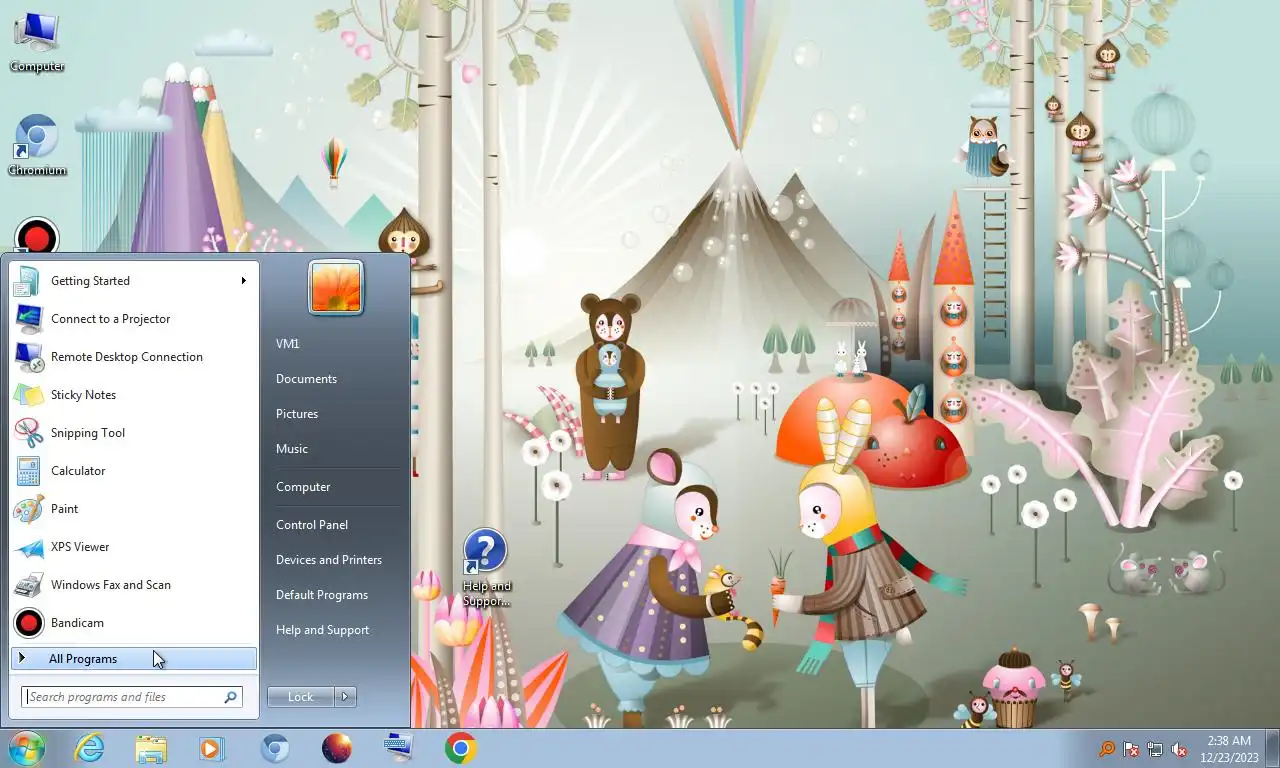The height and width of the screenshot is (768, 1280).
Task: Open Control Panel from the Start menu
Action: (312, 525)
